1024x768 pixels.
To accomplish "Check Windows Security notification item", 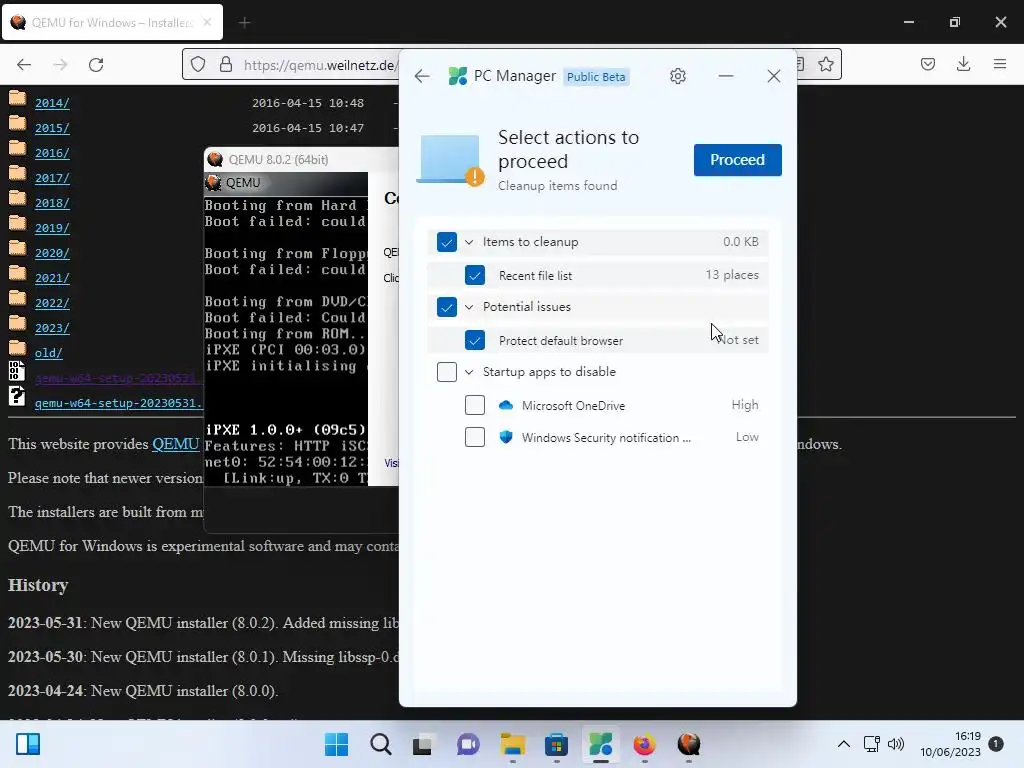I will click(475, 437).
